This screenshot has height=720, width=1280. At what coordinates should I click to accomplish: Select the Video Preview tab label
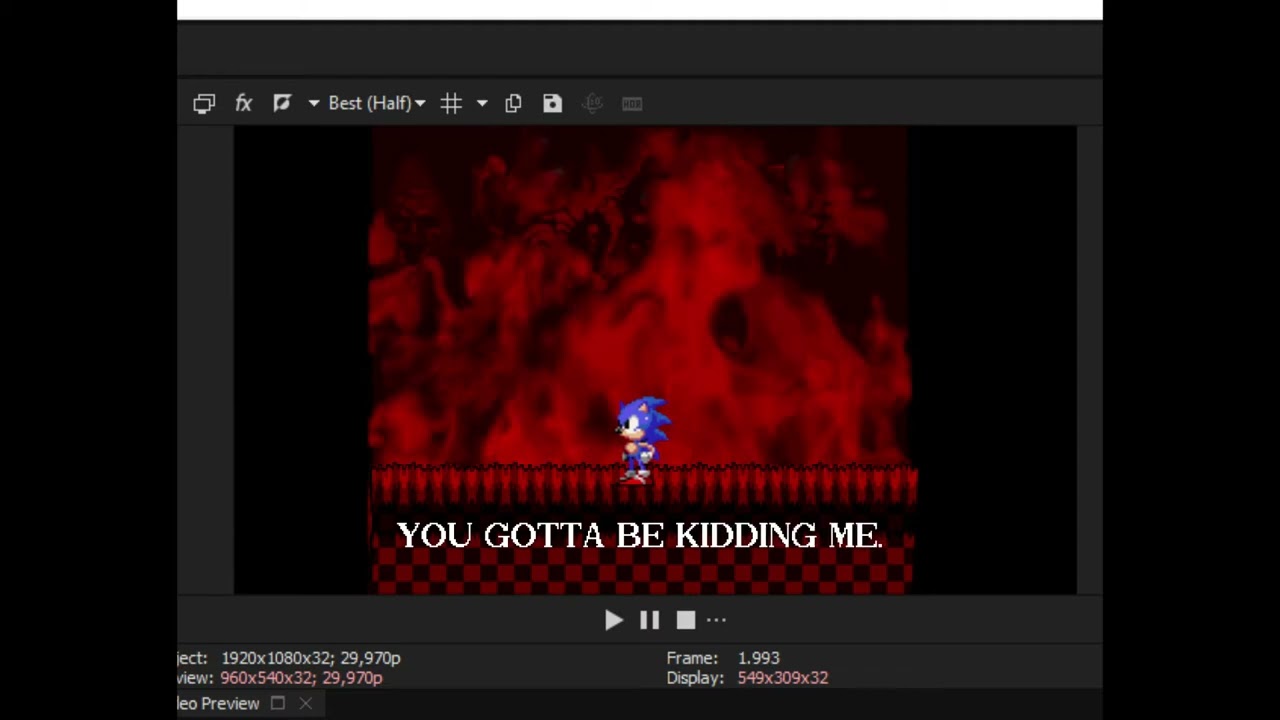tap(218, 703)
